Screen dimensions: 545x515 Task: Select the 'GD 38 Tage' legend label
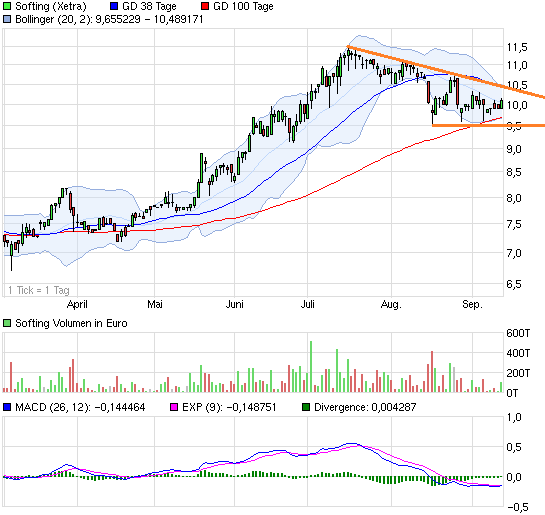click(x=149, y=6)
